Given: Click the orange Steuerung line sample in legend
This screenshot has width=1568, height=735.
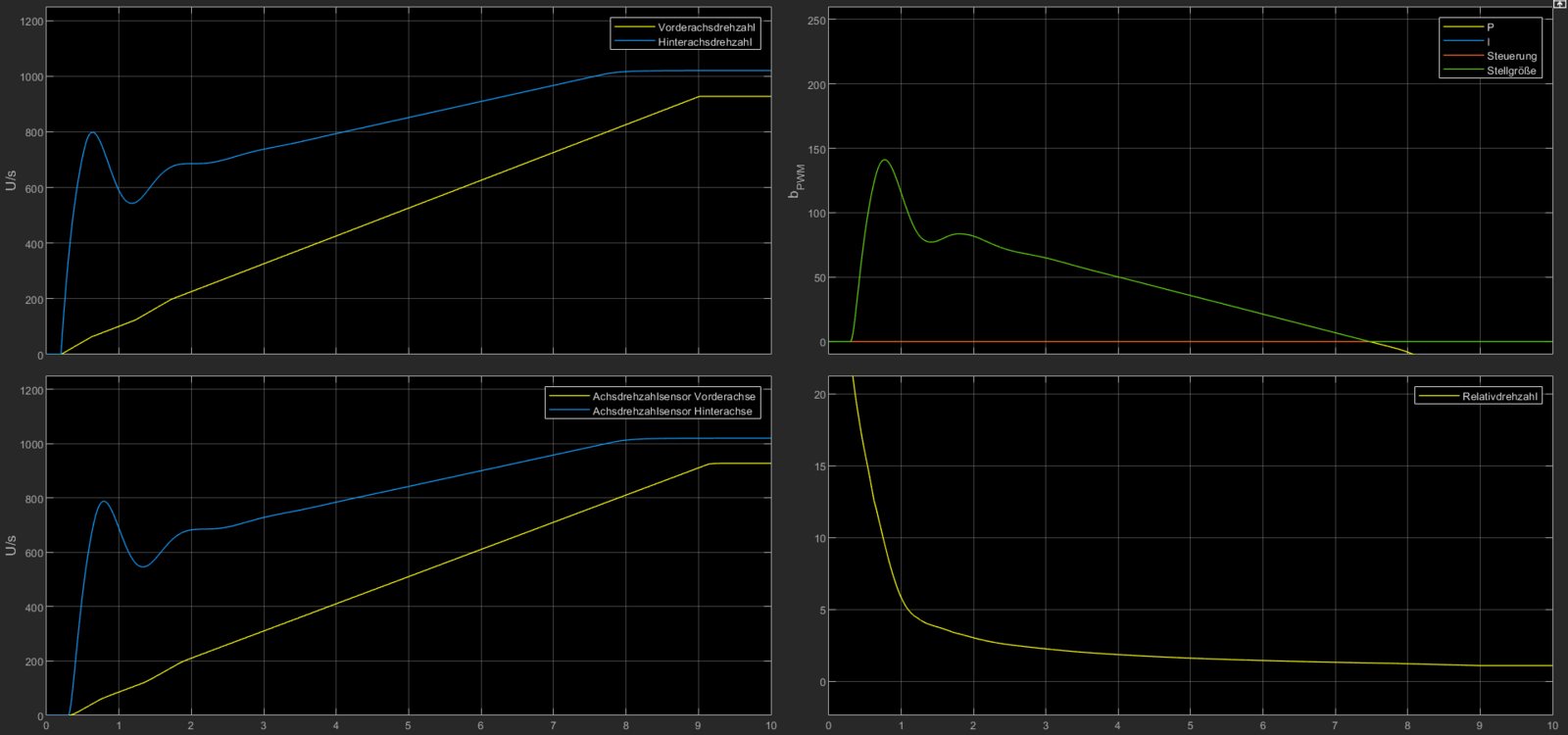Looking at the screenshot, I should point(1462,56).
